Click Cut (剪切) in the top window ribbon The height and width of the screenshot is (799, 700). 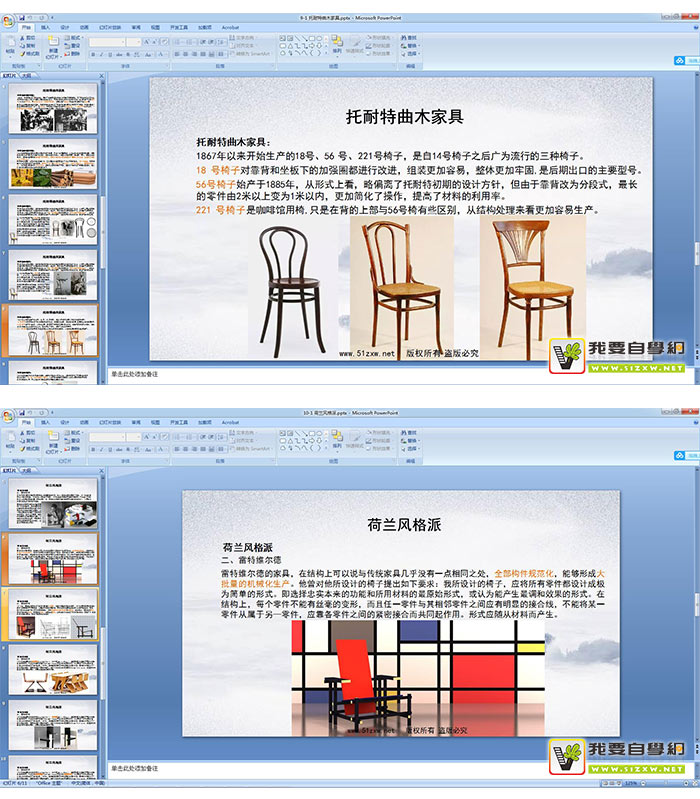(28, 38)
